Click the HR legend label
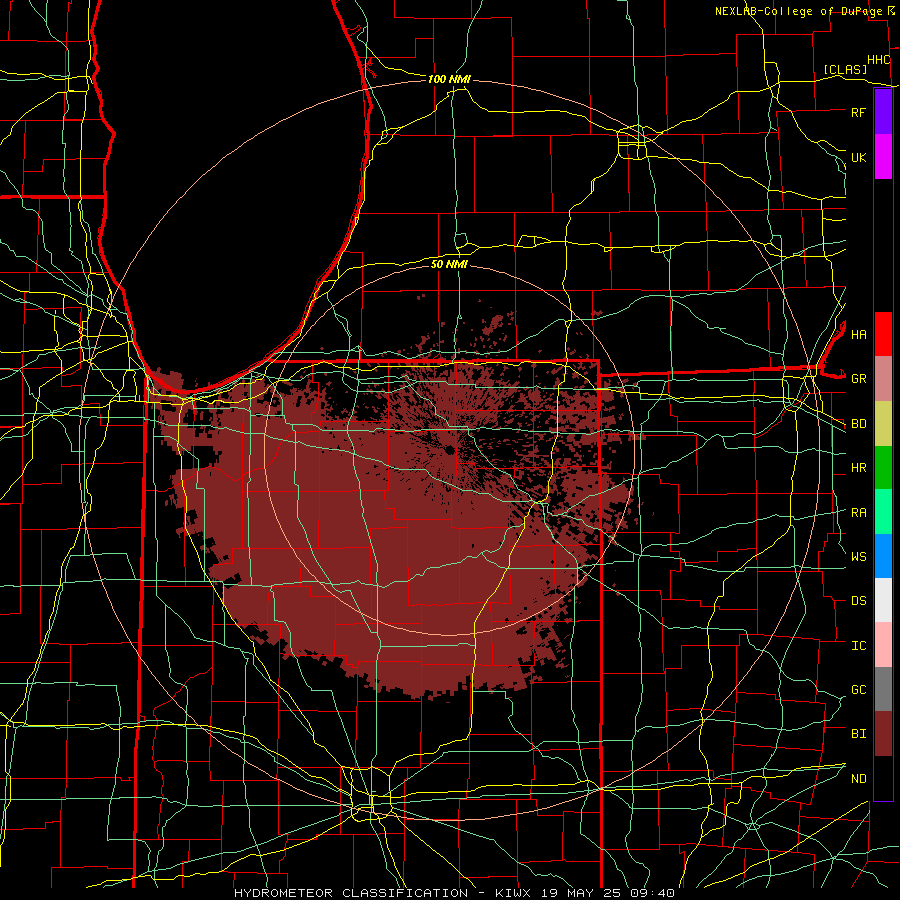 pos(858,468)
